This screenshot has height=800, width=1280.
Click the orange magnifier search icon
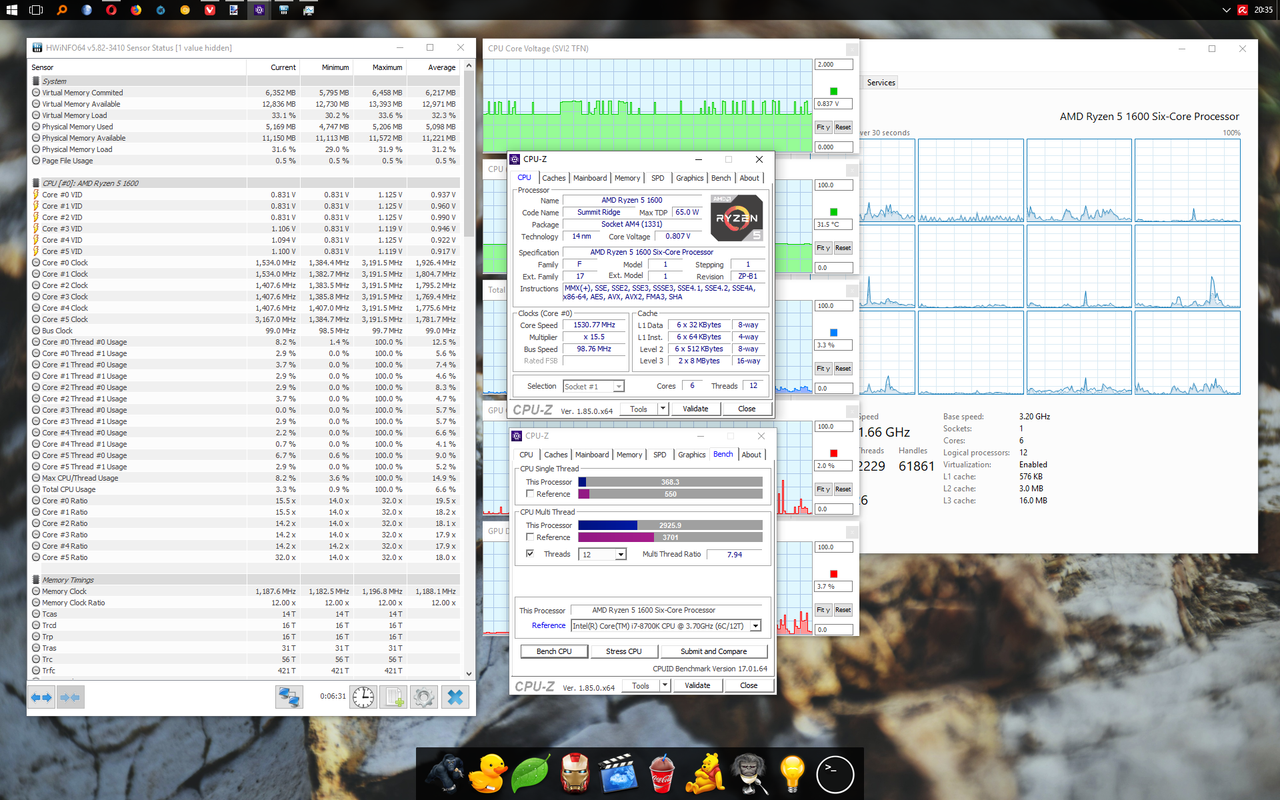[x=62, y=10]
